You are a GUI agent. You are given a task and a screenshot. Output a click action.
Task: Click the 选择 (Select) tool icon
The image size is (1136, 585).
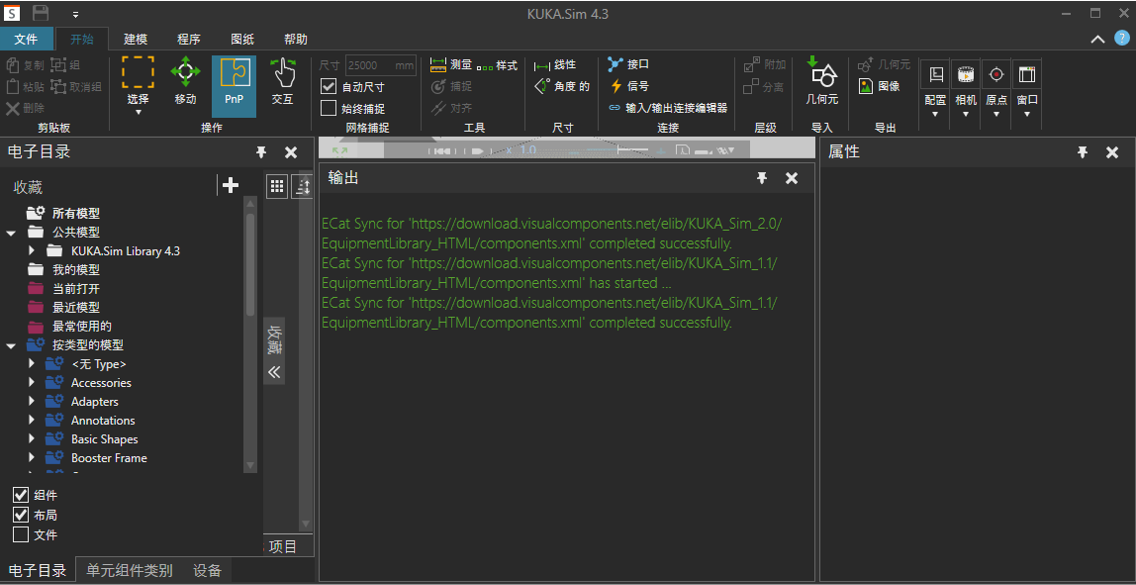click(138, 75)
